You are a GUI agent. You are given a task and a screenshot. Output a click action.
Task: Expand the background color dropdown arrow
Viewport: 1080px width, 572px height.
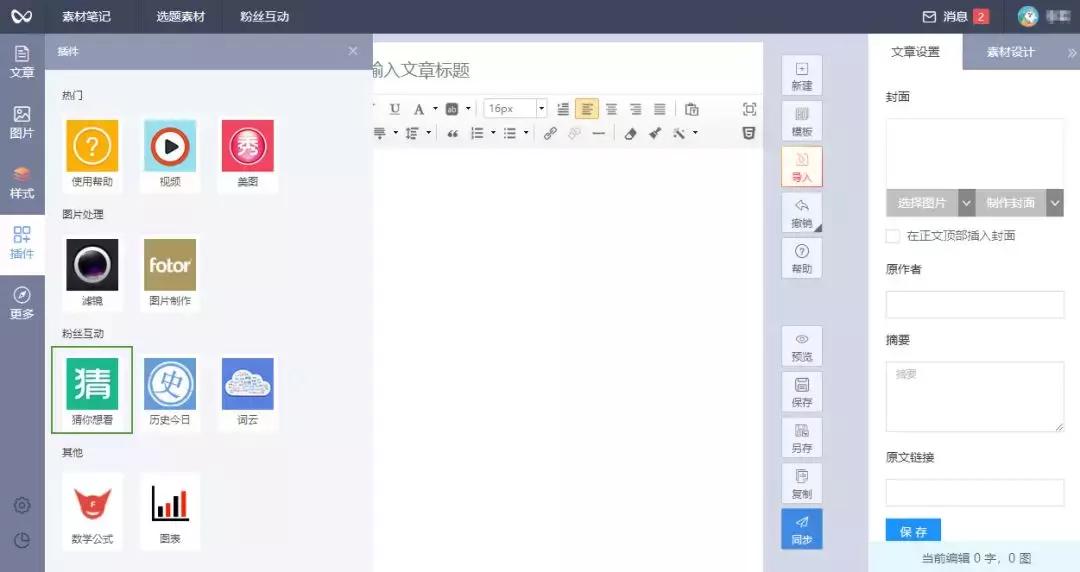(x=468, y=109)
